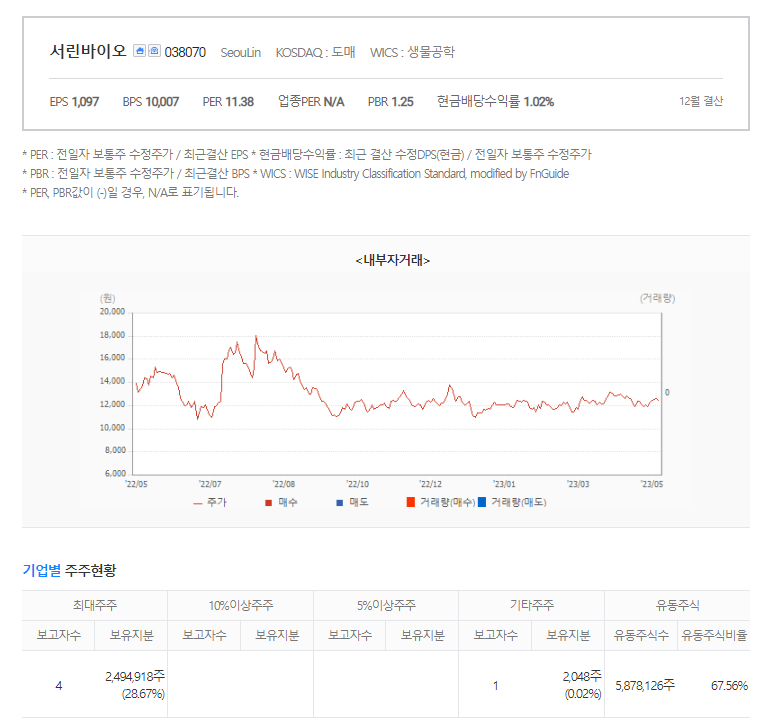Click the SeouLin English name
This screenshot has width=765, height=720.
point(241,53)
